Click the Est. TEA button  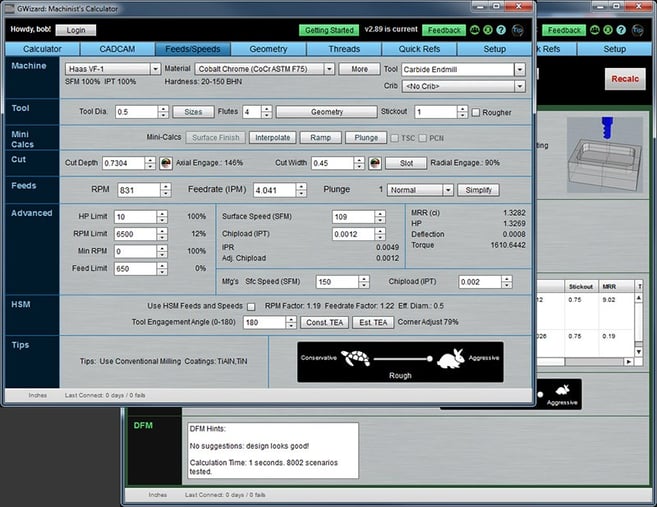click(x=373, y=322)
